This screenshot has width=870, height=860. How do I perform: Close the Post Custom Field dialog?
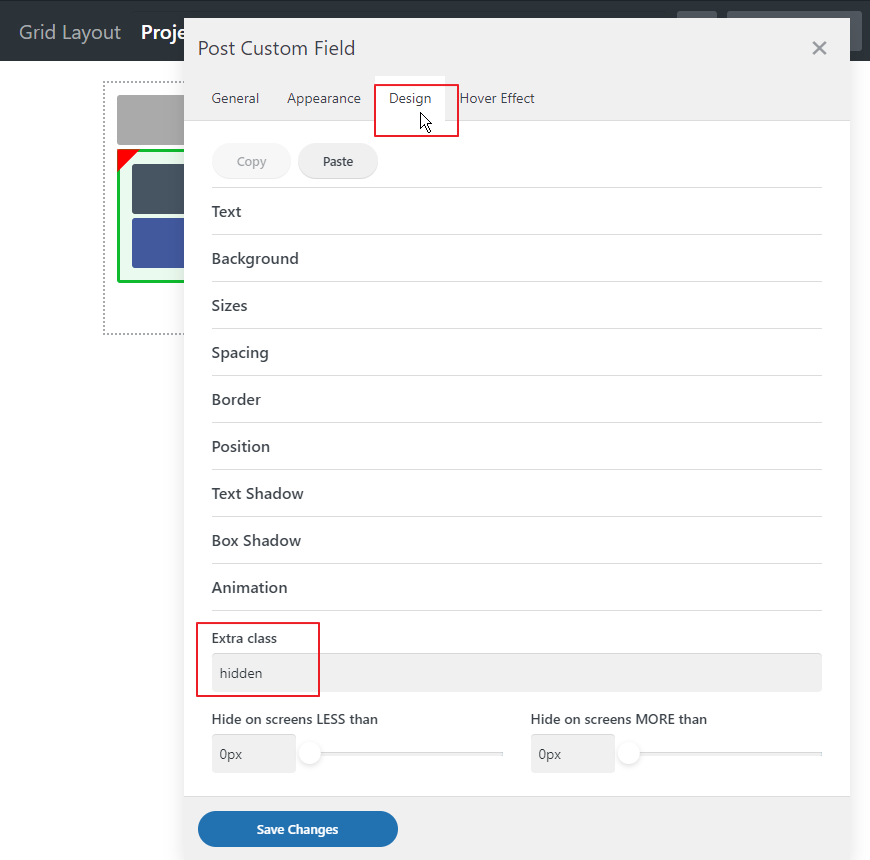(x=819, y=48)
